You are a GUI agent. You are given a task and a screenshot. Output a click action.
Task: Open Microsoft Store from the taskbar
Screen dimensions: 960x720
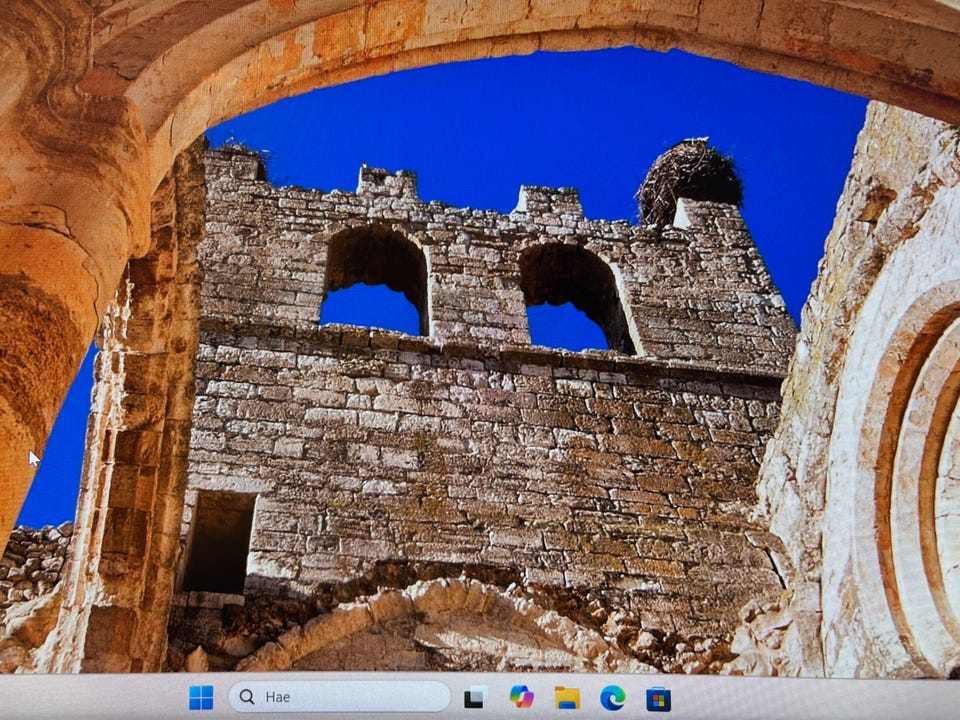[x=658, y=699]
